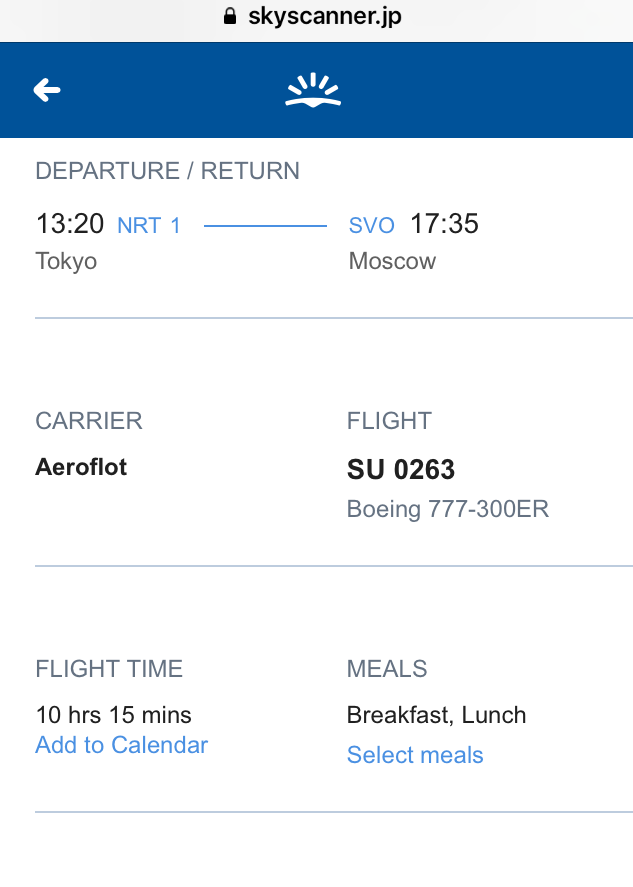Tap the padlock icon in address bar
633x887 pixels.
230,16
